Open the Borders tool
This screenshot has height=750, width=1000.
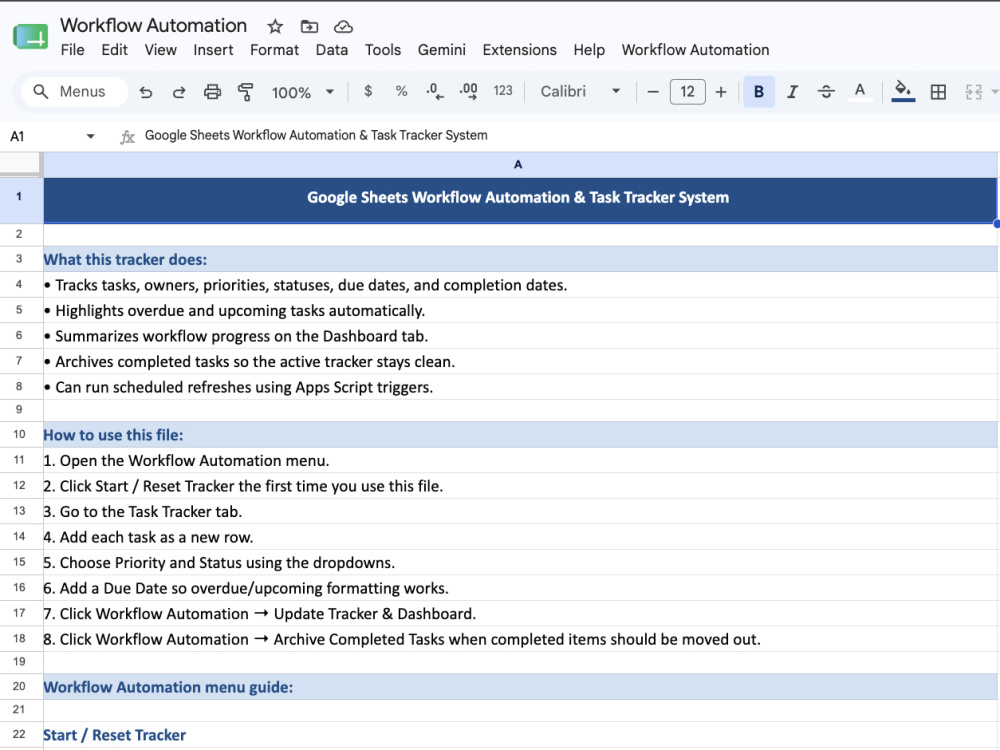(938, 92)
